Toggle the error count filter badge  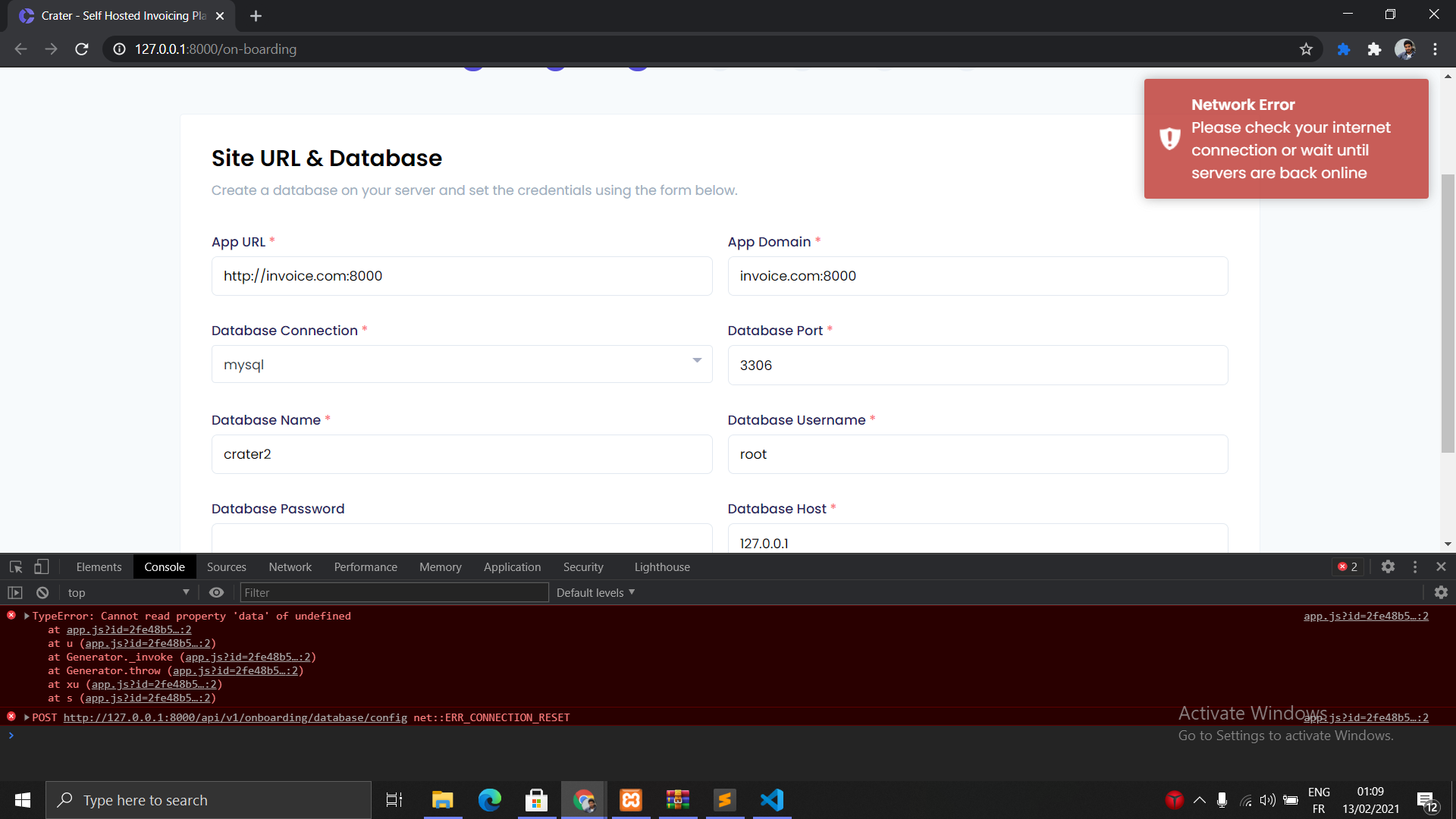pos(1348,566)
